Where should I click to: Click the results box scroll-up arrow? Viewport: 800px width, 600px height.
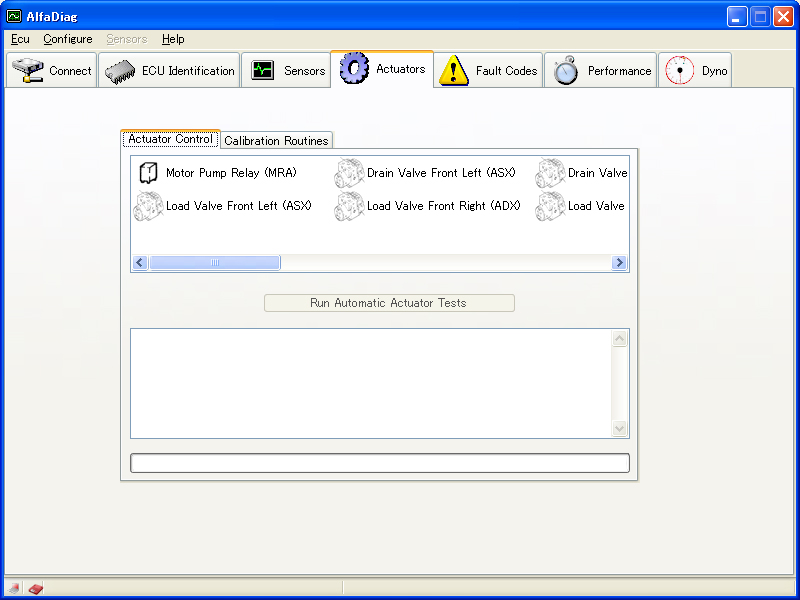coord(619,339)
